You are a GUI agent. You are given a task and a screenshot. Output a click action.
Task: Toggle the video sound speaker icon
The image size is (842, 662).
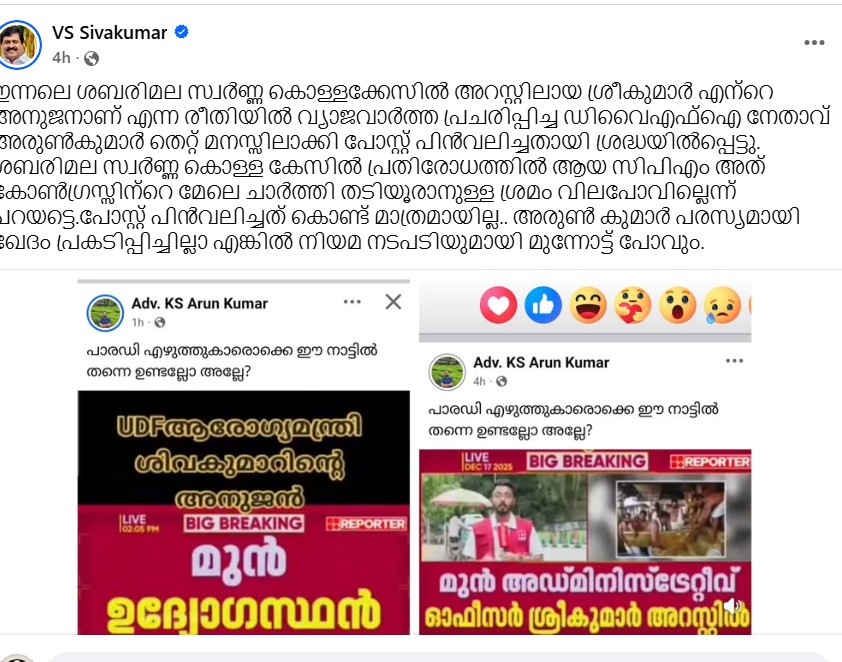pyautogui.click(x=732, y=606)
